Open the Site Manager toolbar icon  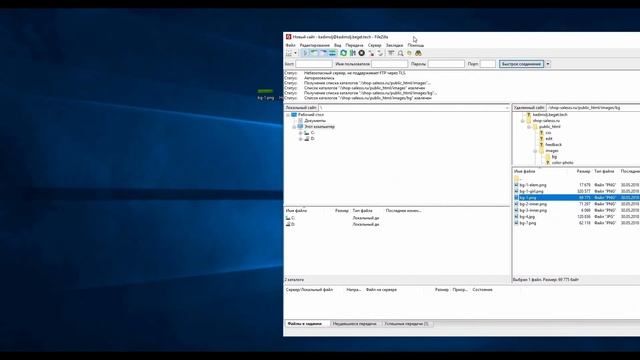click(289, 53)
